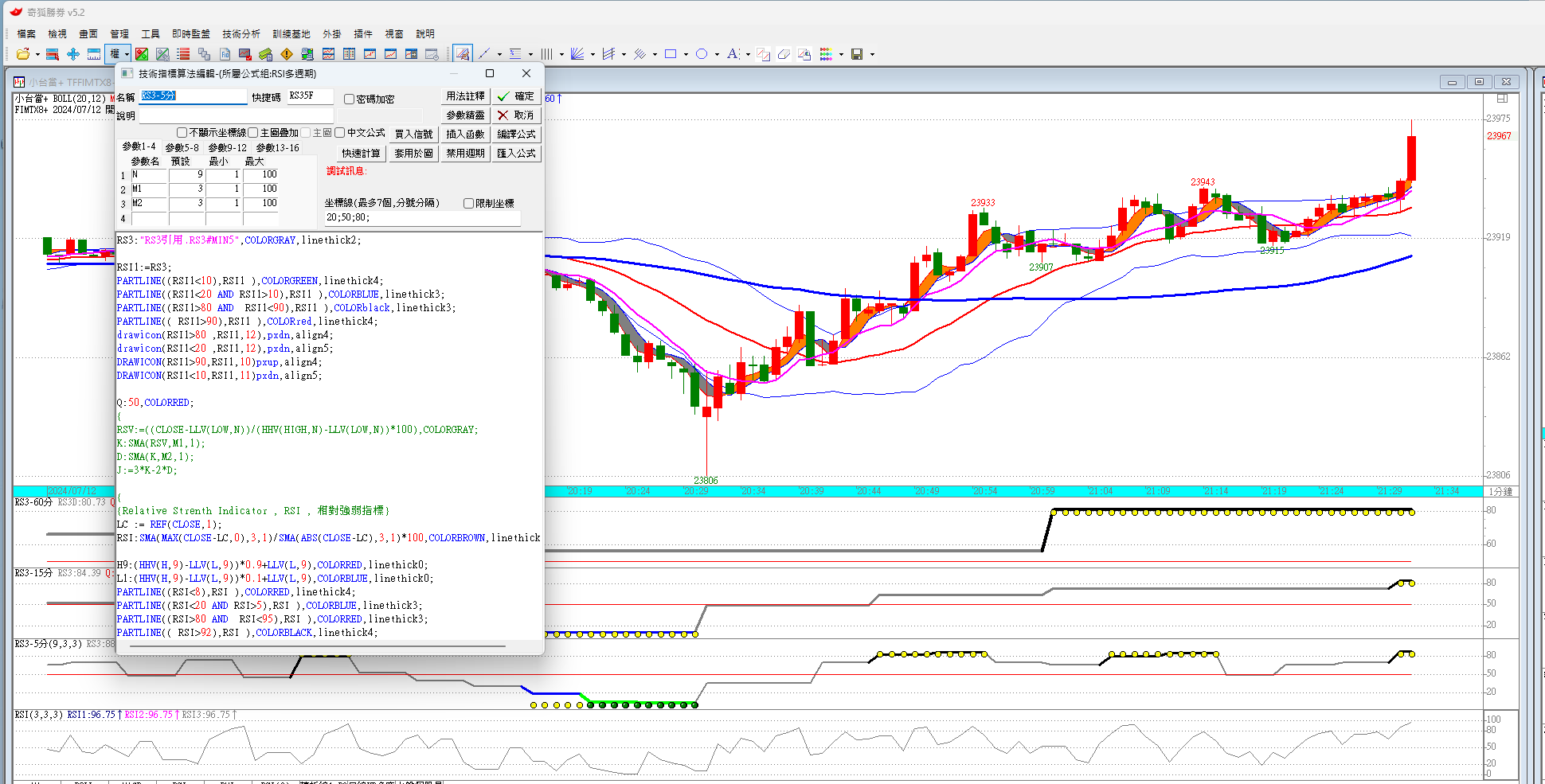Image resolution: width=1545 pixels, height=784 pixels.
Task: Click the blue crosshair move icon
Action: point(73,54)
